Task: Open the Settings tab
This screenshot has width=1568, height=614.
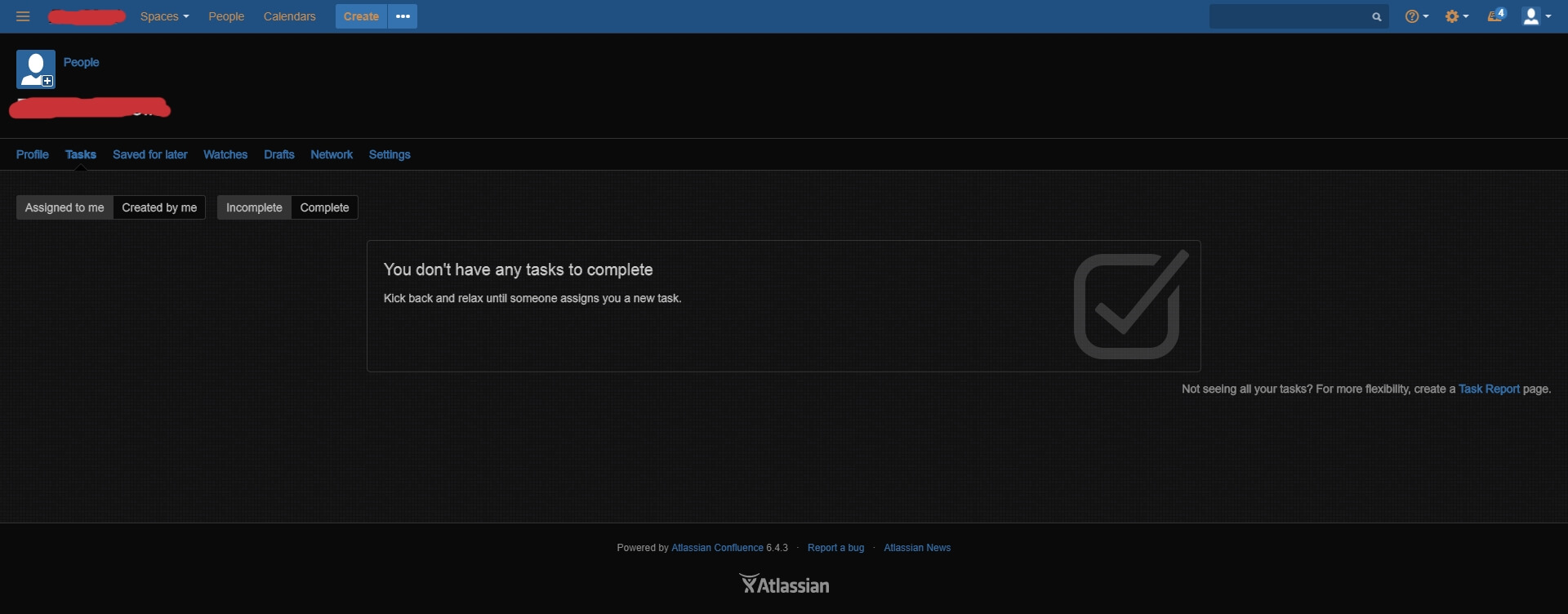Action: click(x=390, y=155)
